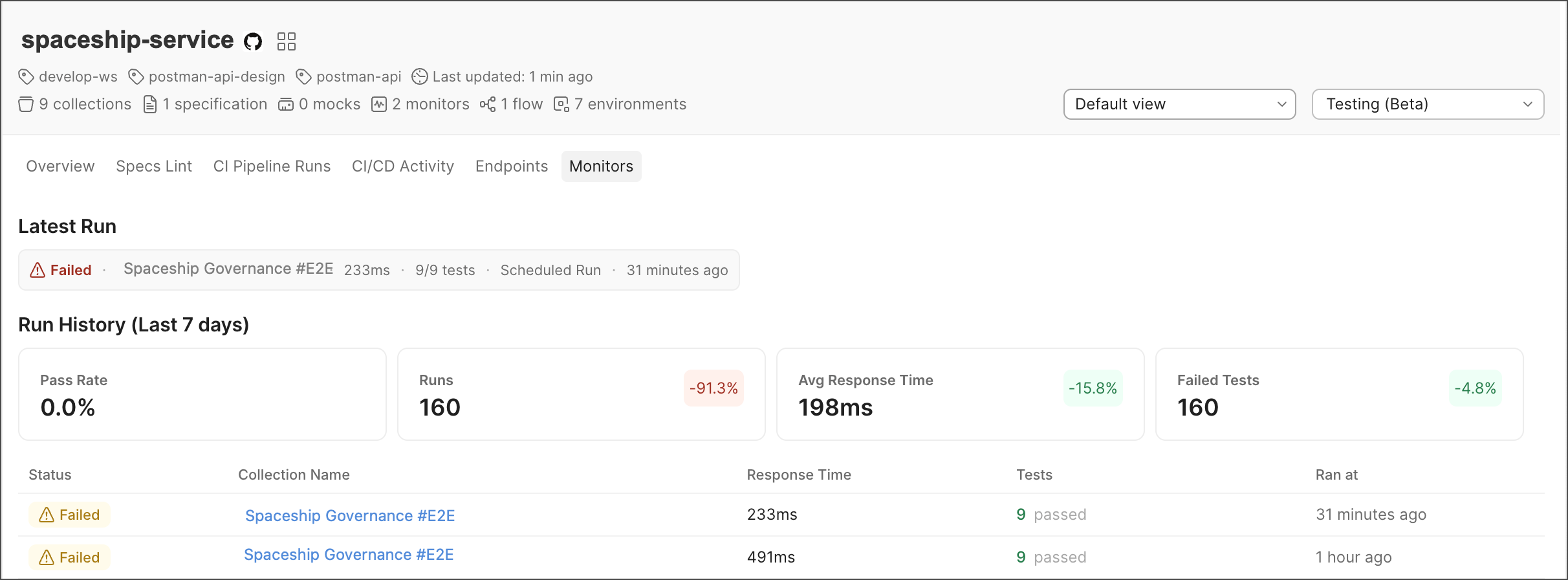This screenshot has width=1568, height=580.
Task: Click the Status column header
Action: pyautogui.click(x=50, y=474)
